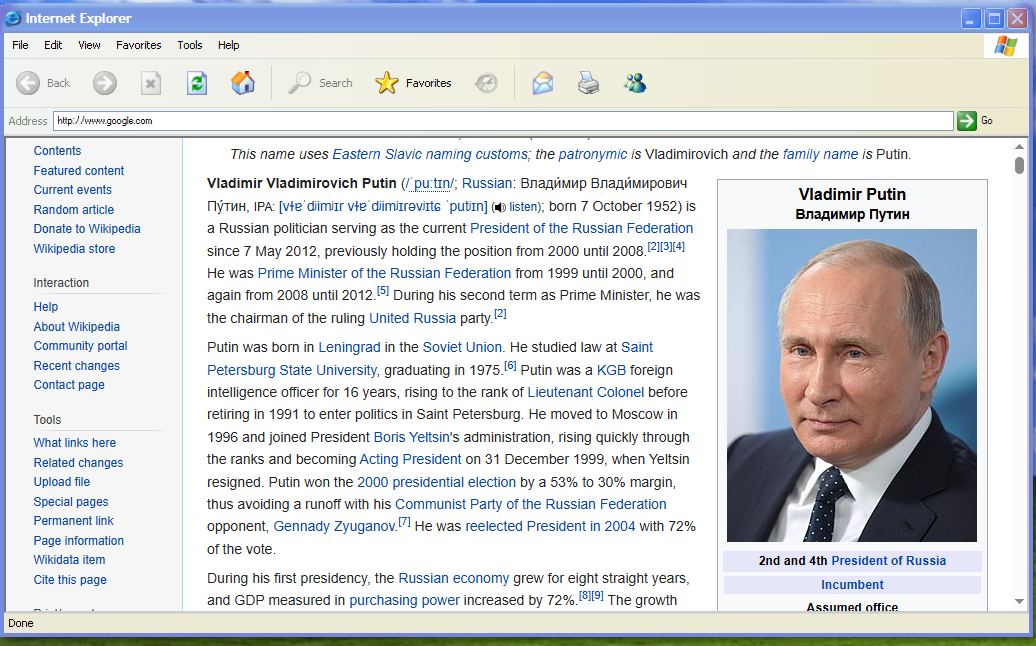Open the Mail envelope icon
This screenshot has height=646, width=1036.
coord(542,83)
